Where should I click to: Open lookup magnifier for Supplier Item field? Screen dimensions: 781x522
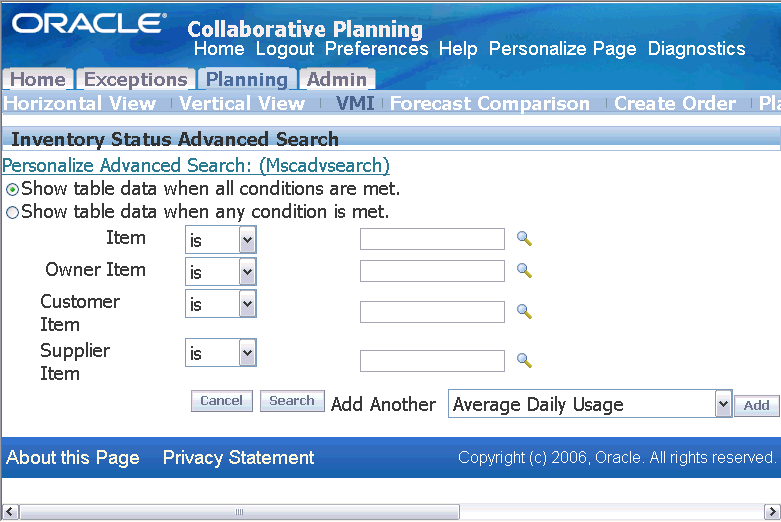pos(524,361)
